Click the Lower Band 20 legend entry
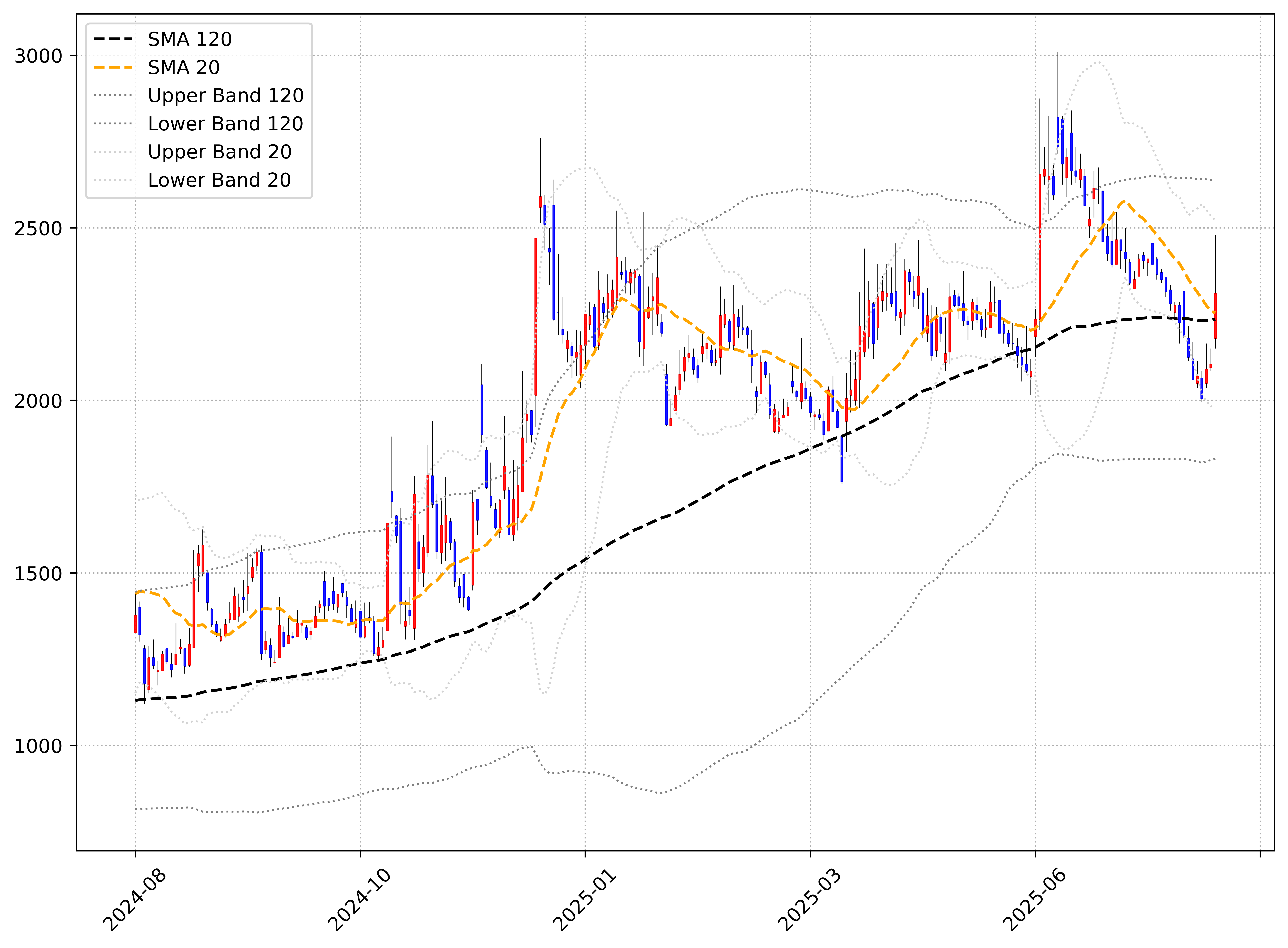The height and width of the screenshot is (948, 1288). (219, 180)
